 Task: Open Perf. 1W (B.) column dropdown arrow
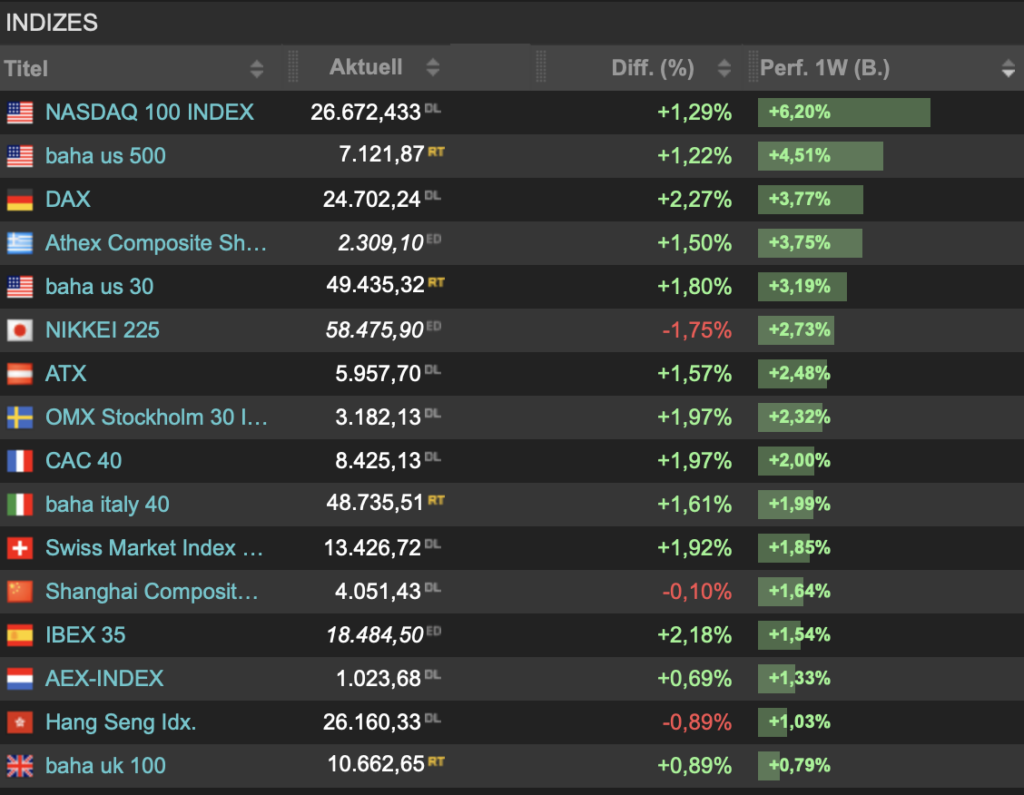coord(1007,69)
